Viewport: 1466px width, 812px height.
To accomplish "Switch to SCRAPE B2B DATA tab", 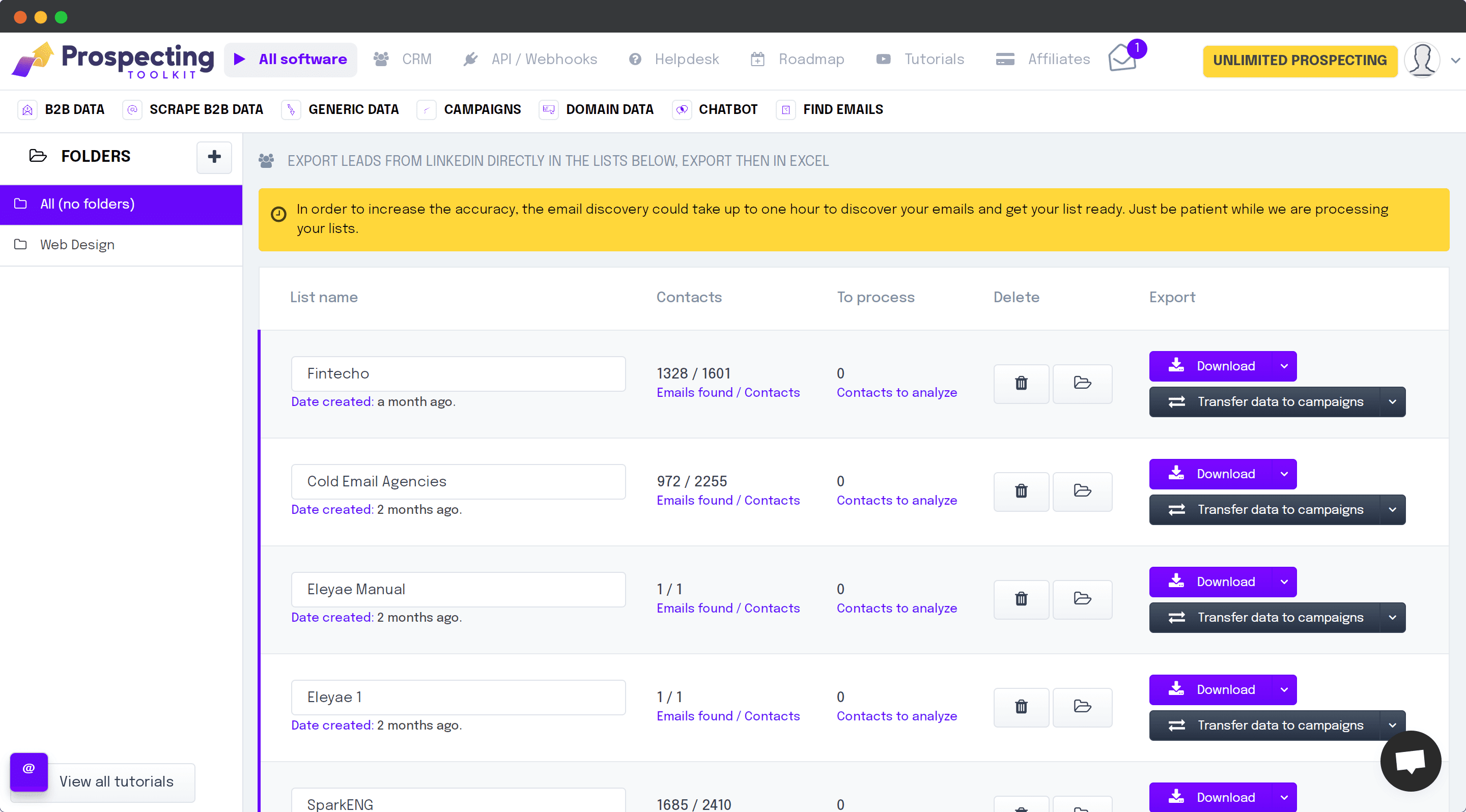I will [x=193, y=110].
